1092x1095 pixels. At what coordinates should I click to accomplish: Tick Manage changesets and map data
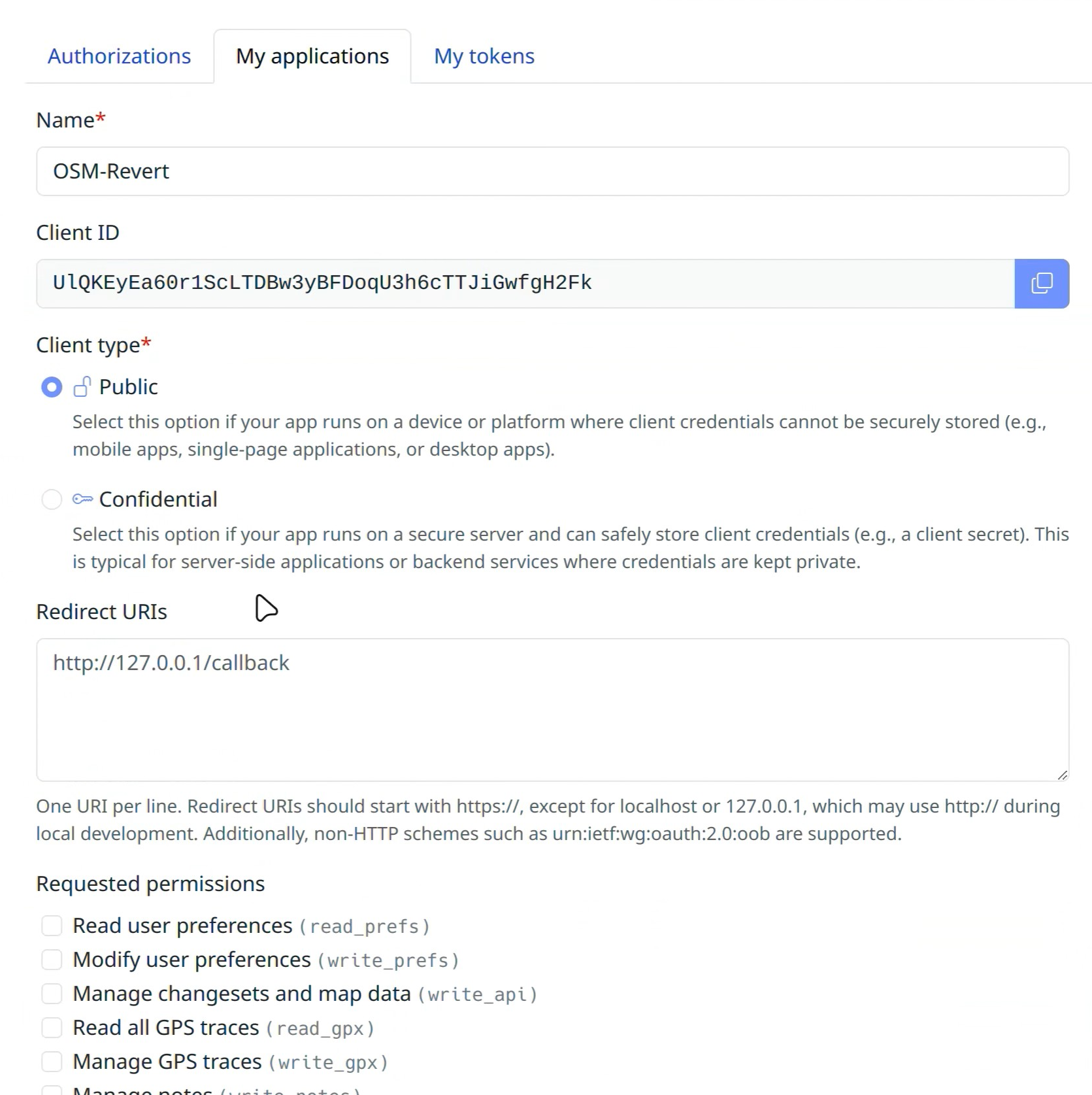52,994
